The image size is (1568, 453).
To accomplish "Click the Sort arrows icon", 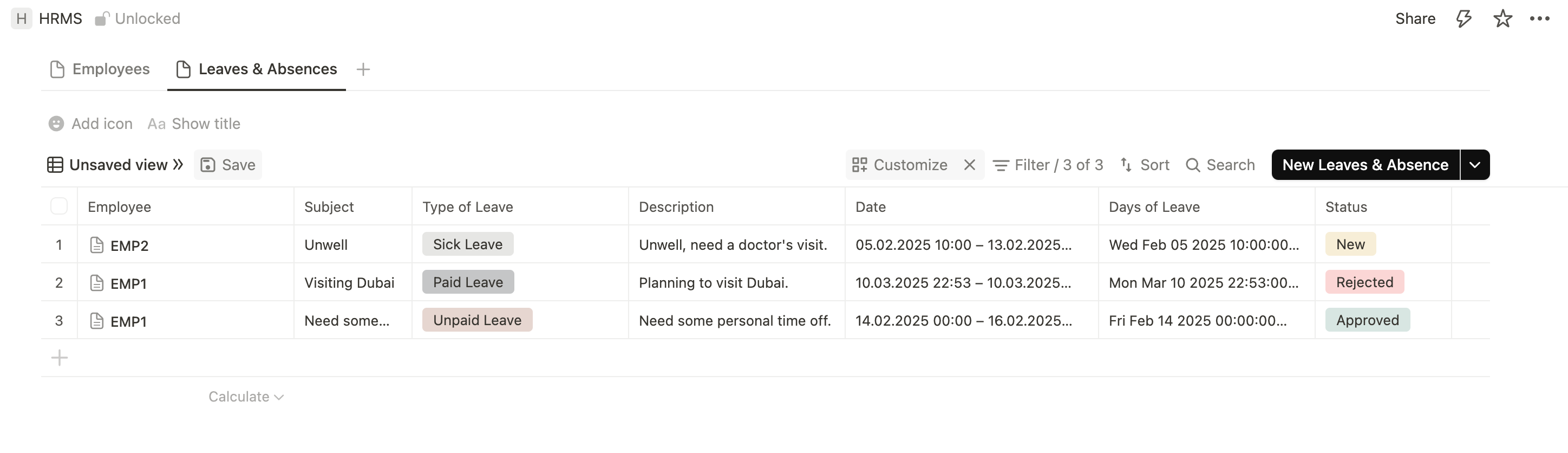I will 1127,165.
